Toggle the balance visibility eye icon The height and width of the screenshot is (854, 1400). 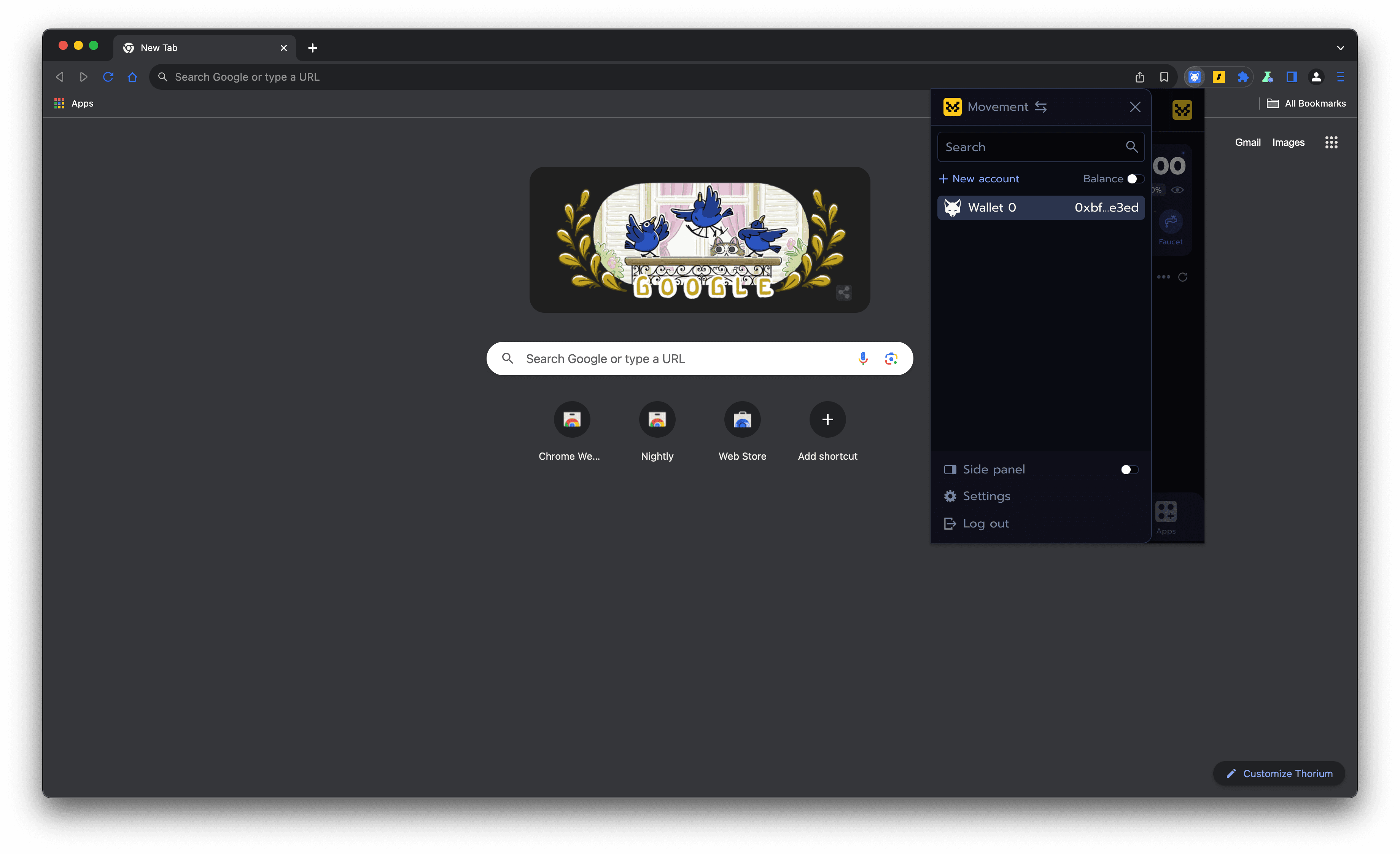pyautogui.click(x=1177, y=190)
